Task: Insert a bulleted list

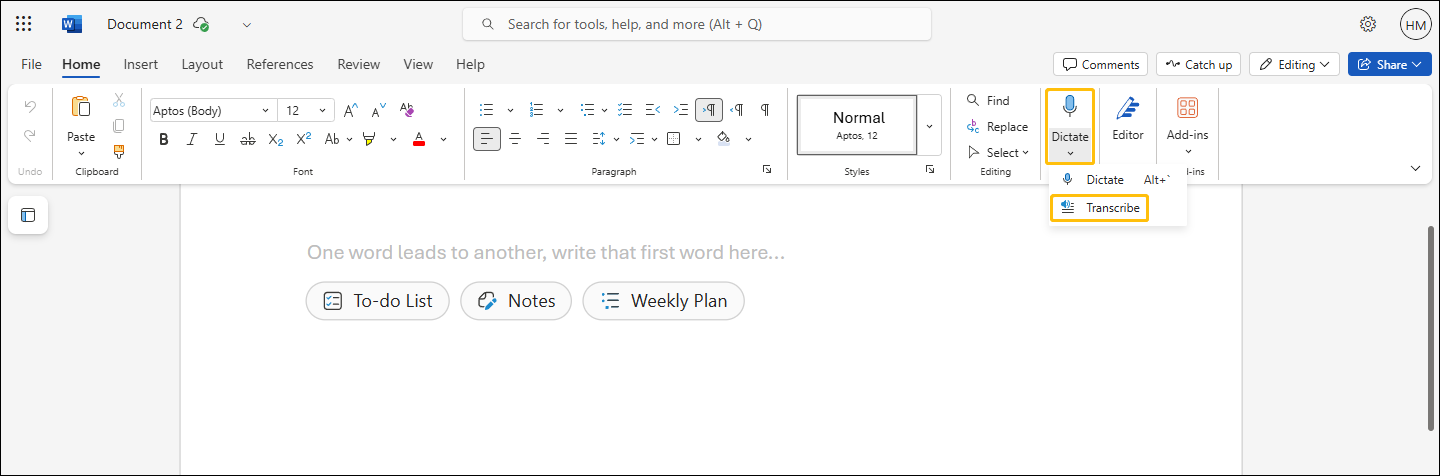Action: 487,110
